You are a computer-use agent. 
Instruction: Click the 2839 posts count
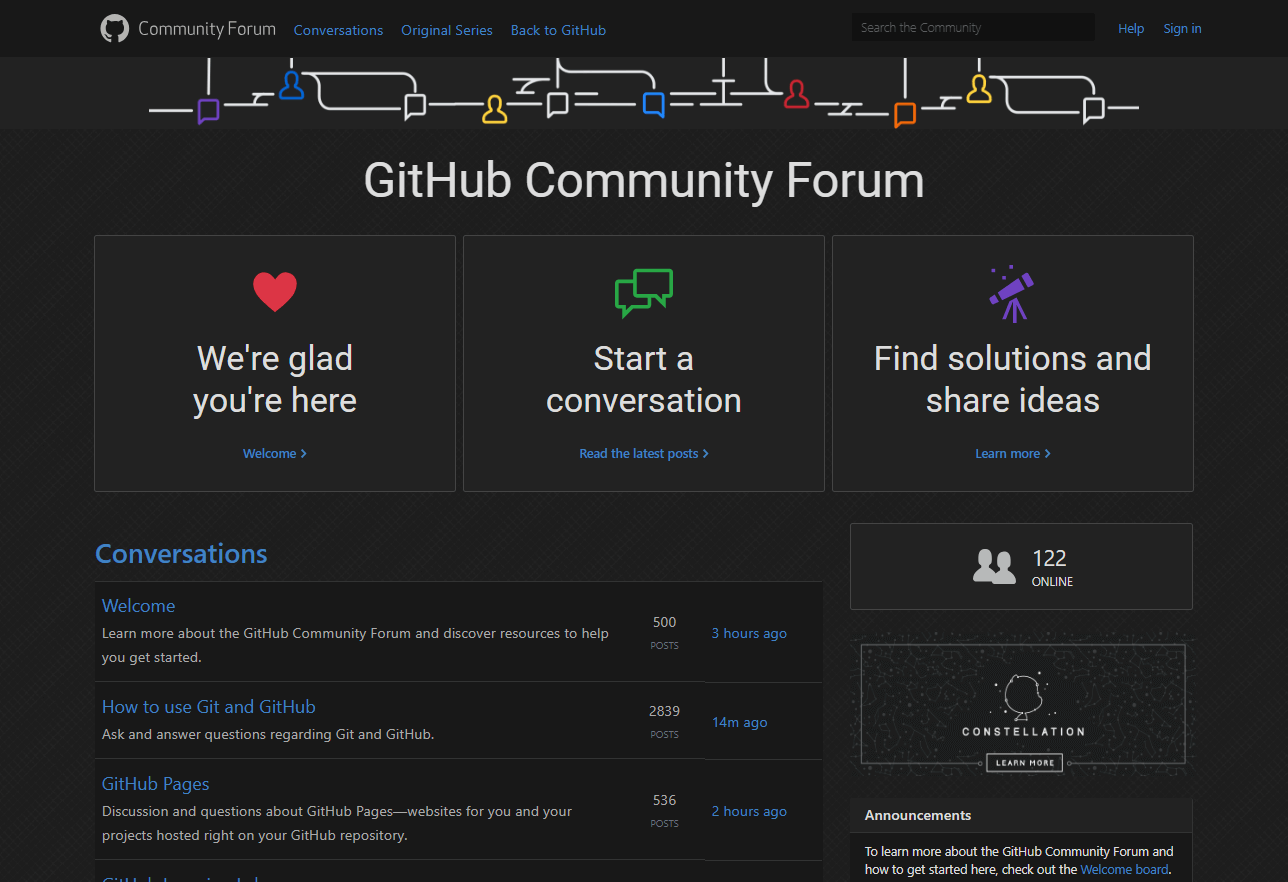[664, 711]
